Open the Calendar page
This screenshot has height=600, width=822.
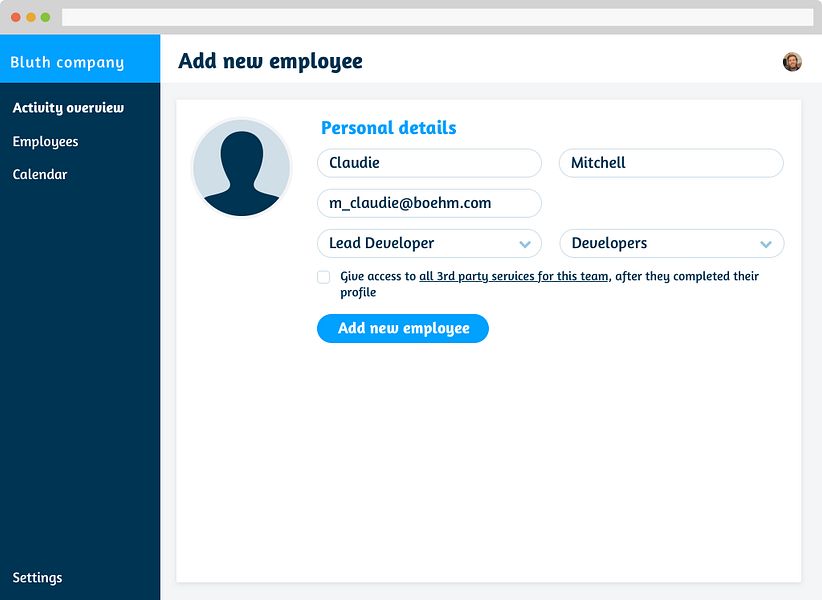point(40,174)
